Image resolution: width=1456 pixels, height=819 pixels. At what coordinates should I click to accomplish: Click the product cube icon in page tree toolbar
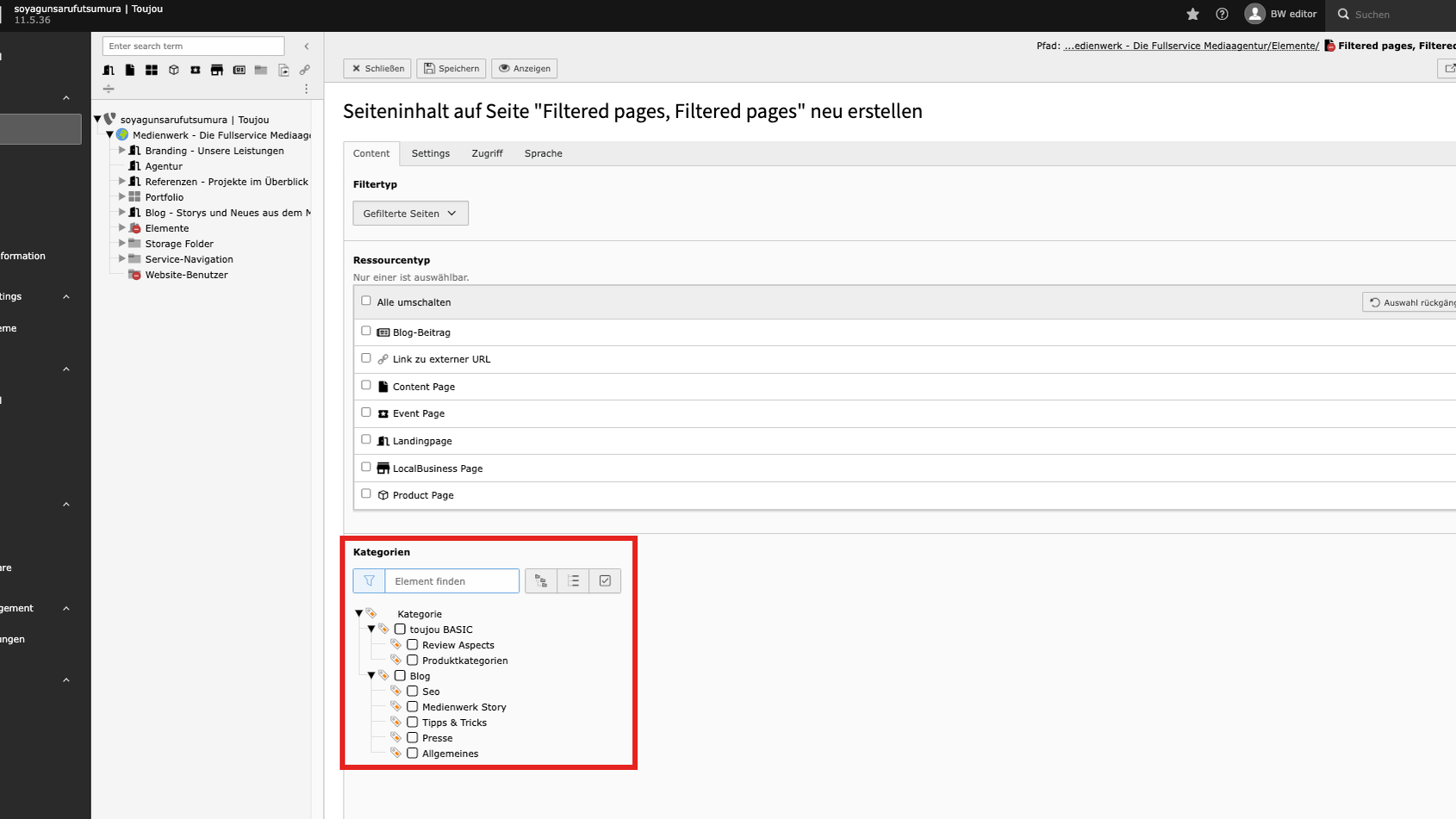pyautogui.click(x=174, y=70)
